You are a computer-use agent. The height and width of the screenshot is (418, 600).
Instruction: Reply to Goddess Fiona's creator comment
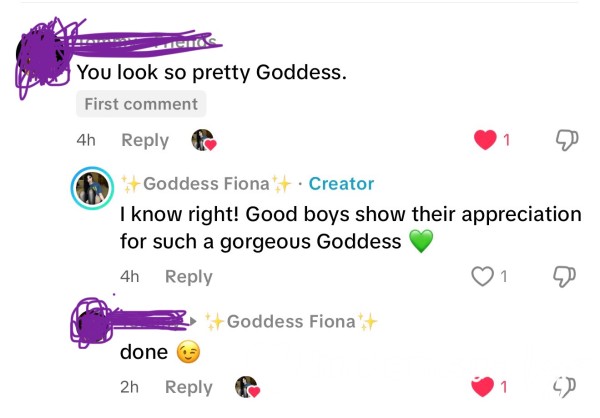pos(189,277)
